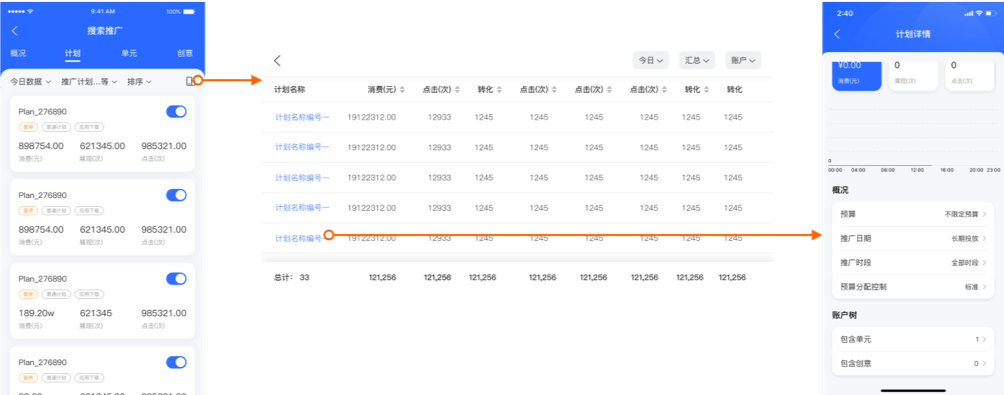The image size is (1004, 395).
Task: Expand the 推广日期 row showing 长期投放
Action: coord(912,238)
